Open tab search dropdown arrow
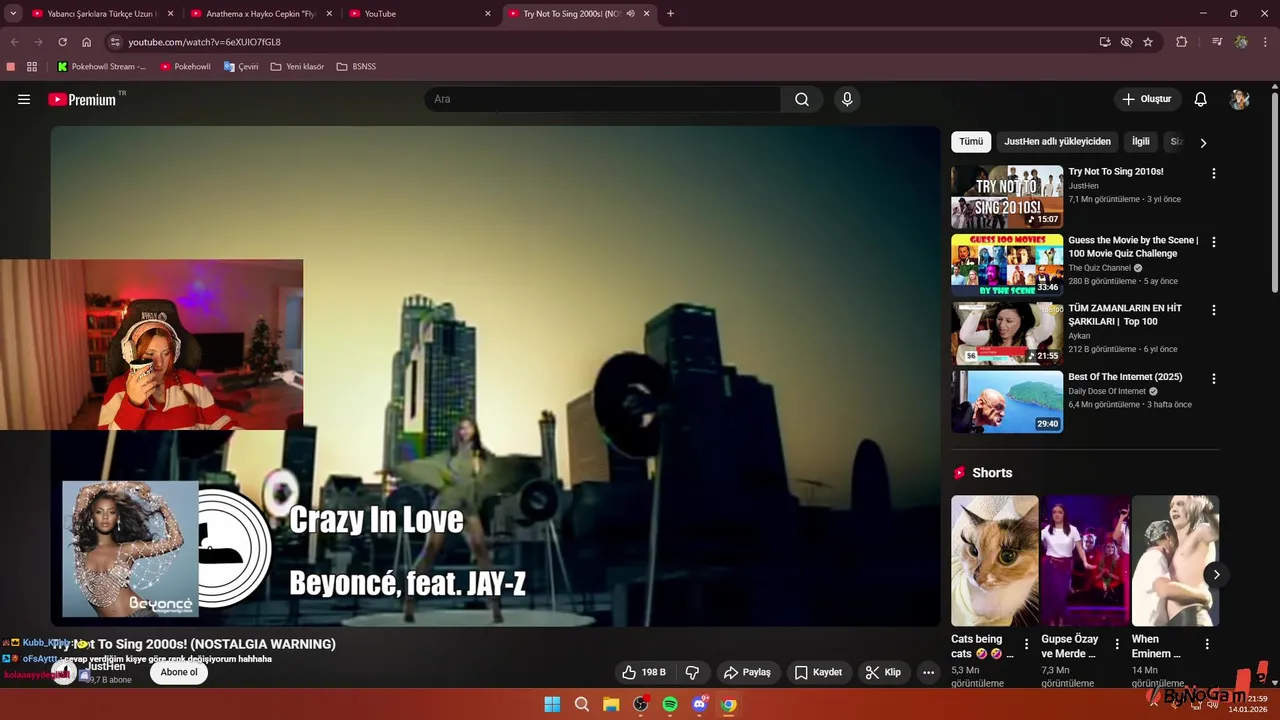The image size is (1280, 720). (x=13, y=14)
